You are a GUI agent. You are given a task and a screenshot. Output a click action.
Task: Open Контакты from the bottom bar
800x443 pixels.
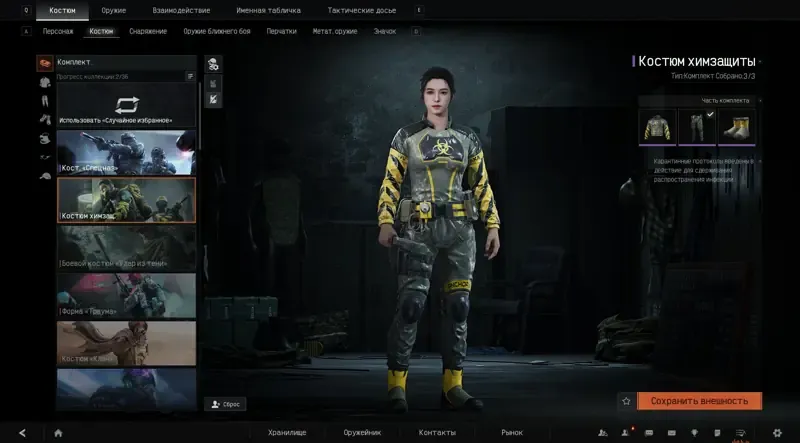click(x=437, y=433)
